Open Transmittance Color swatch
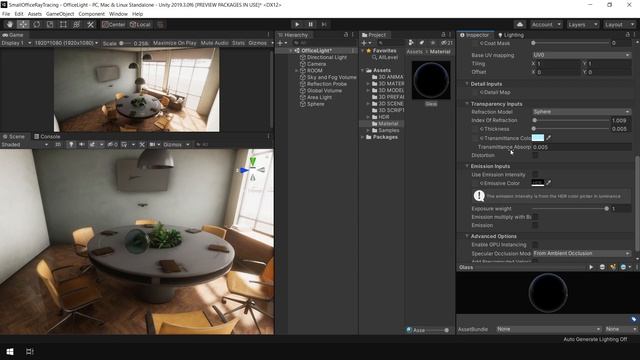Screen dimensions: 640x360 coord(538,138)
